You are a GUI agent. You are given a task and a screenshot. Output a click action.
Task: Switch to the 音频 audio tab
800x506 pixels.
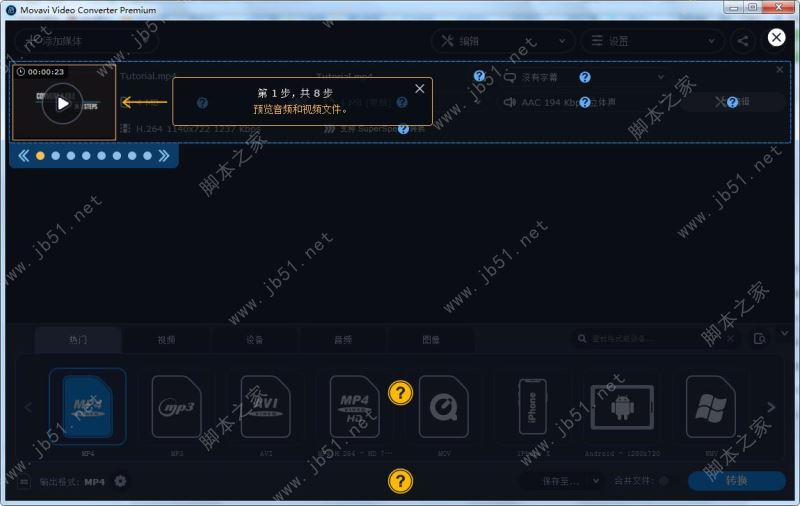343,340
